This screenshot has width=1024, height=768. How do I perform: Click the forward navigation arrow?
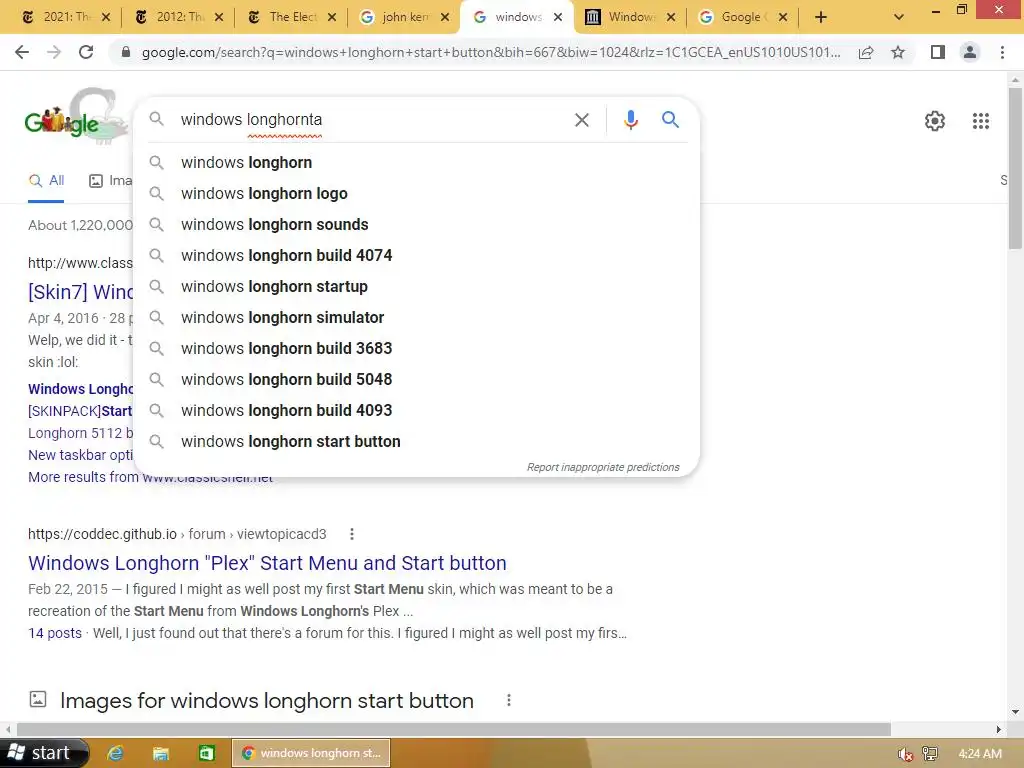click(54, 52)
